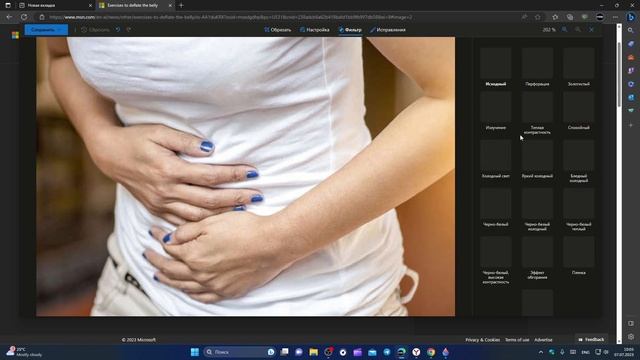Open the Настройка adjustment tab
This screenshot has height=360, width=640.
[x=314, y=30]
